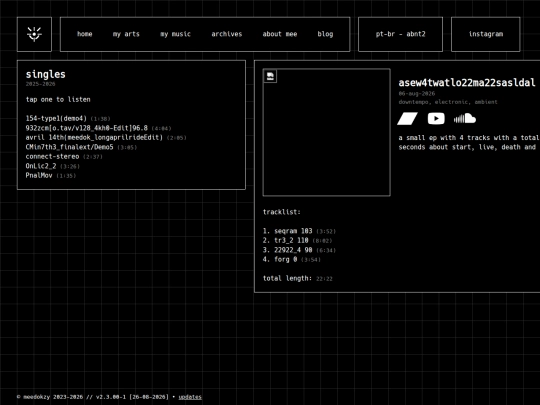The width and height of the screenshot is (540, 405).
Task: Open the about mee page
Action: click(x=280, y=34)
